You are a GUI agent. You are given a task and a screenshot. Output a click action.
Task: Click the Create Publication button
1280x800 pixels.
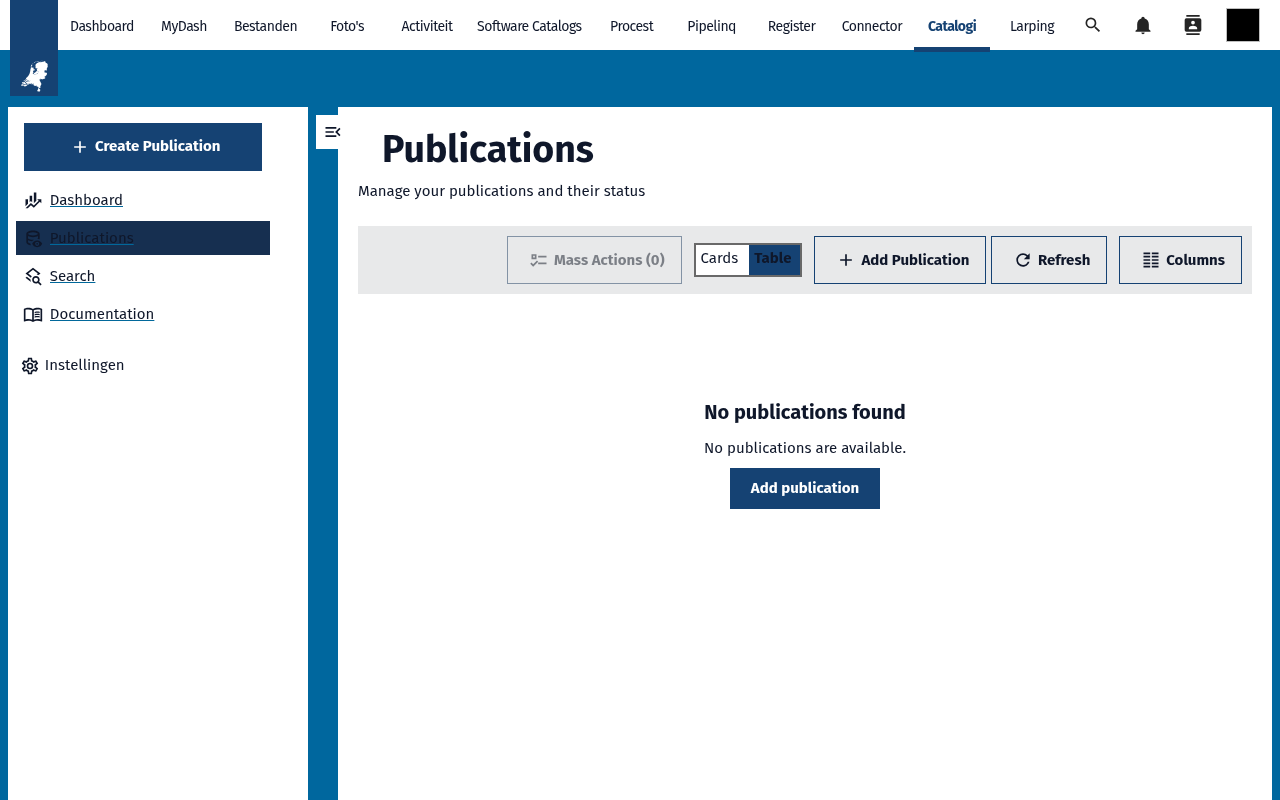click(x=143, y=147)
